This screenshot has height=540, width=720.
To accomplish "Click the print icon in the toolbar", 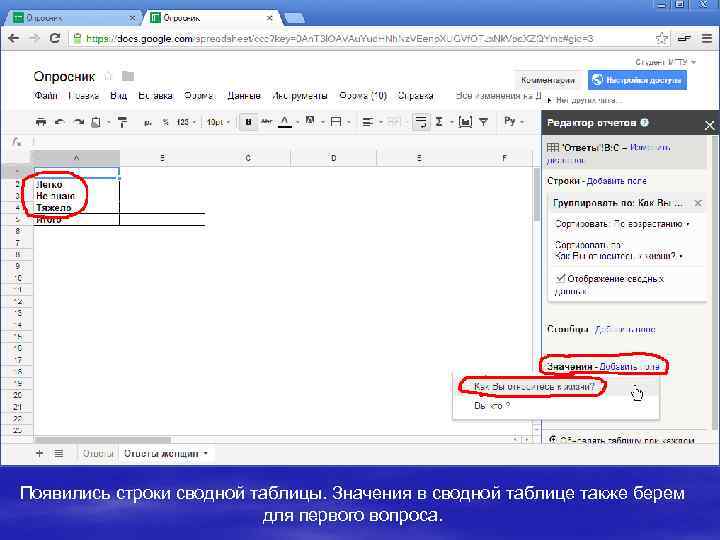I will [x=41, y=122].
